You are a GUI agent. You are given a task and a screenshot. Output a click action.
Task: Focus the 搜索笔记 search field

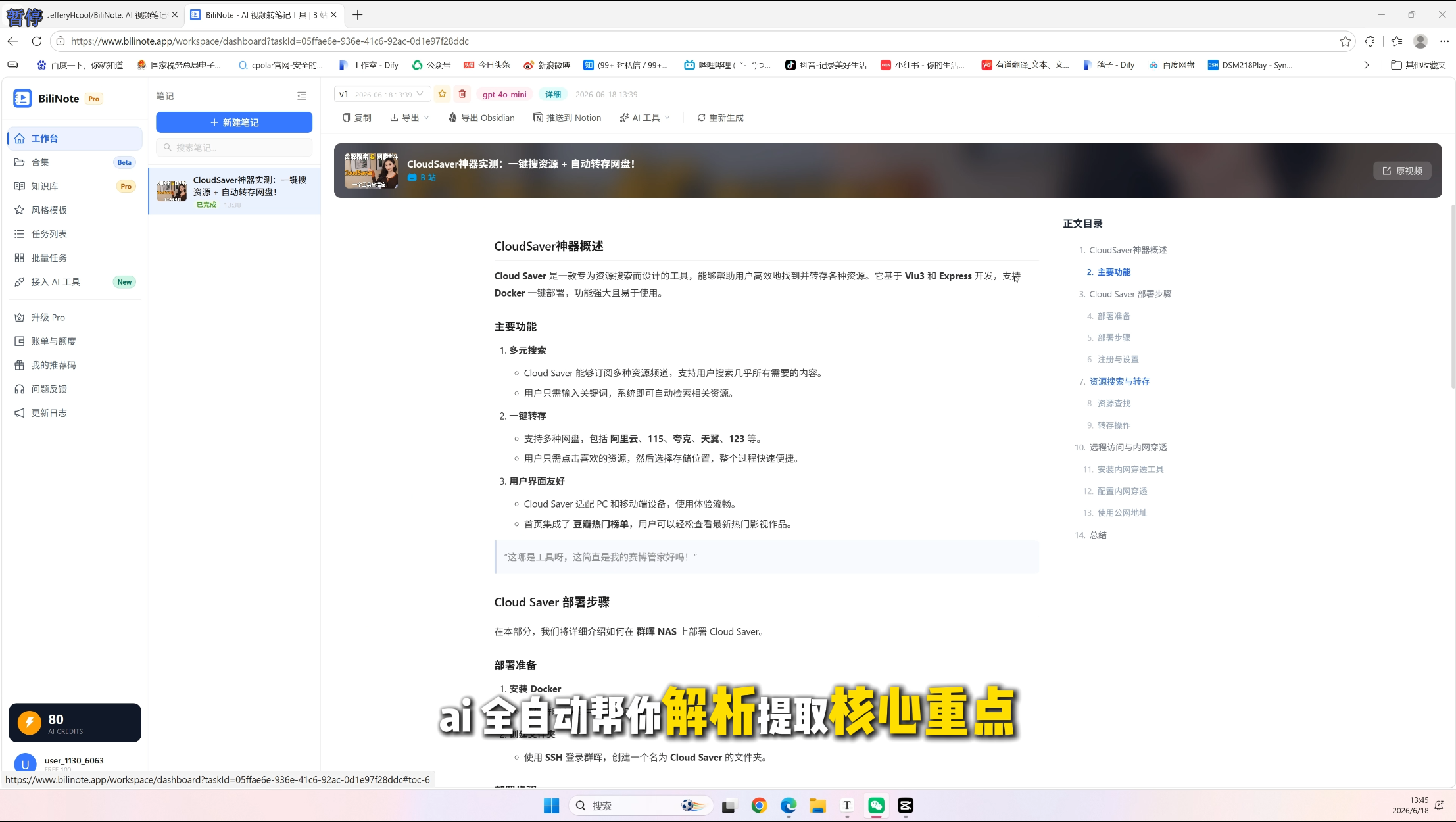[x=234, y=147]
